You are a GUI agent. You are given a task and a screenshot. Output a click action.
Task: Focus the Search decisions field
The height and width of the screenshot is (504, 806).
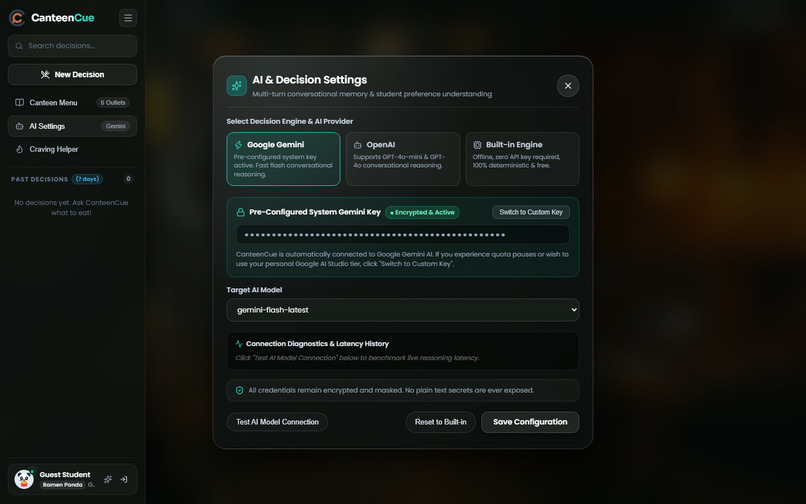72,46
